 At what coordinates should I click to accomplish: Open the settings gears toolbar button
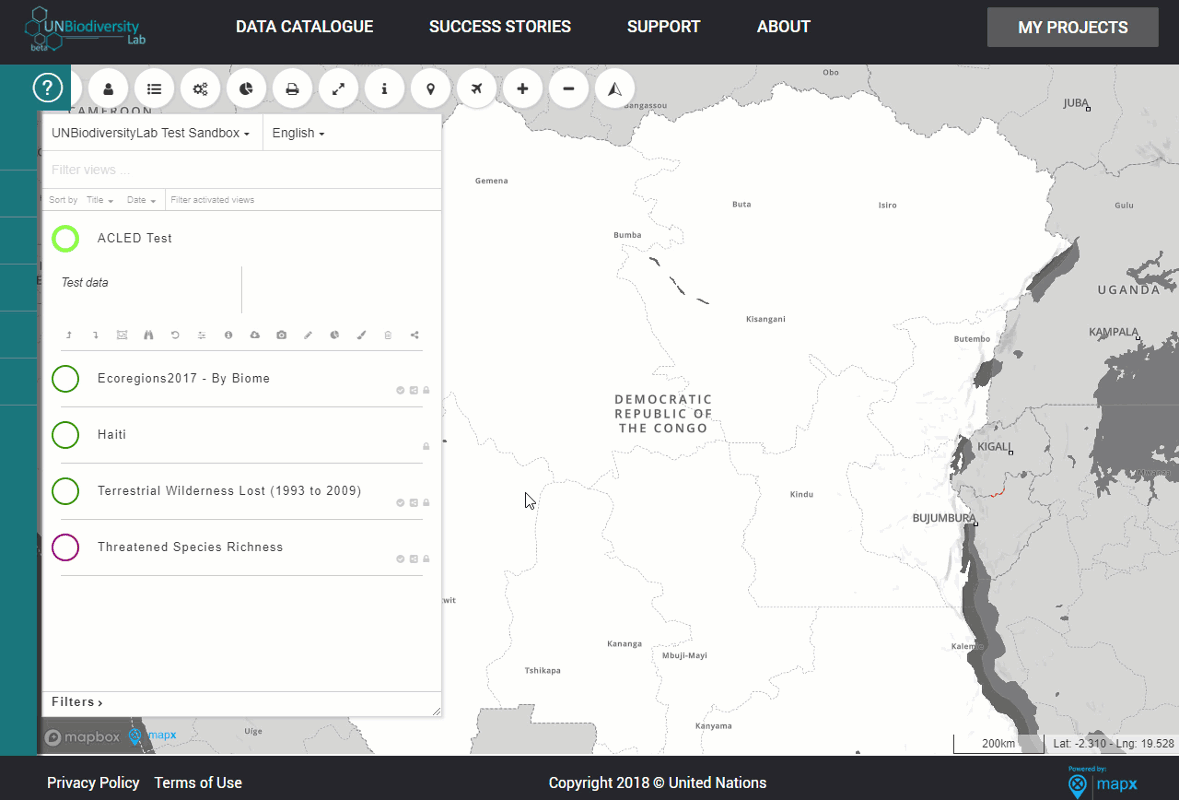pos(200,89)
